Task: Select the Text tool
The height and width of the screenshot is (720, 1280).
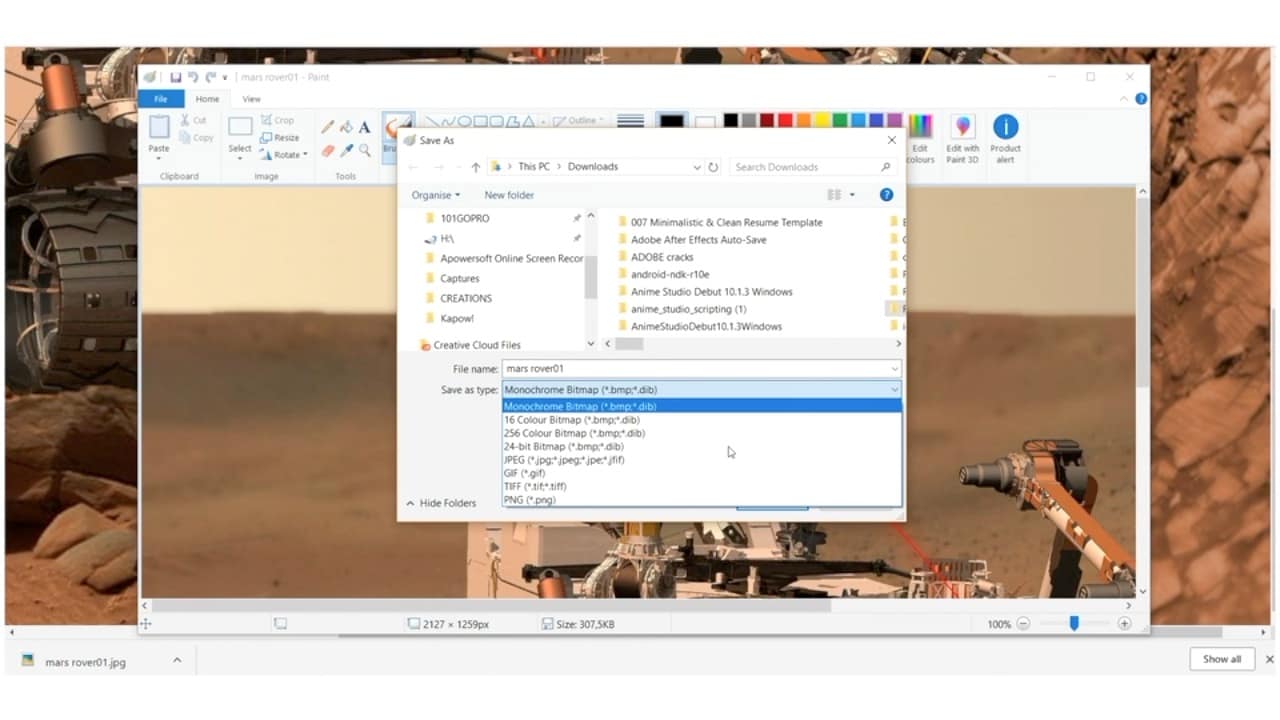Action: pyautogui.click(x=363, y=127)
